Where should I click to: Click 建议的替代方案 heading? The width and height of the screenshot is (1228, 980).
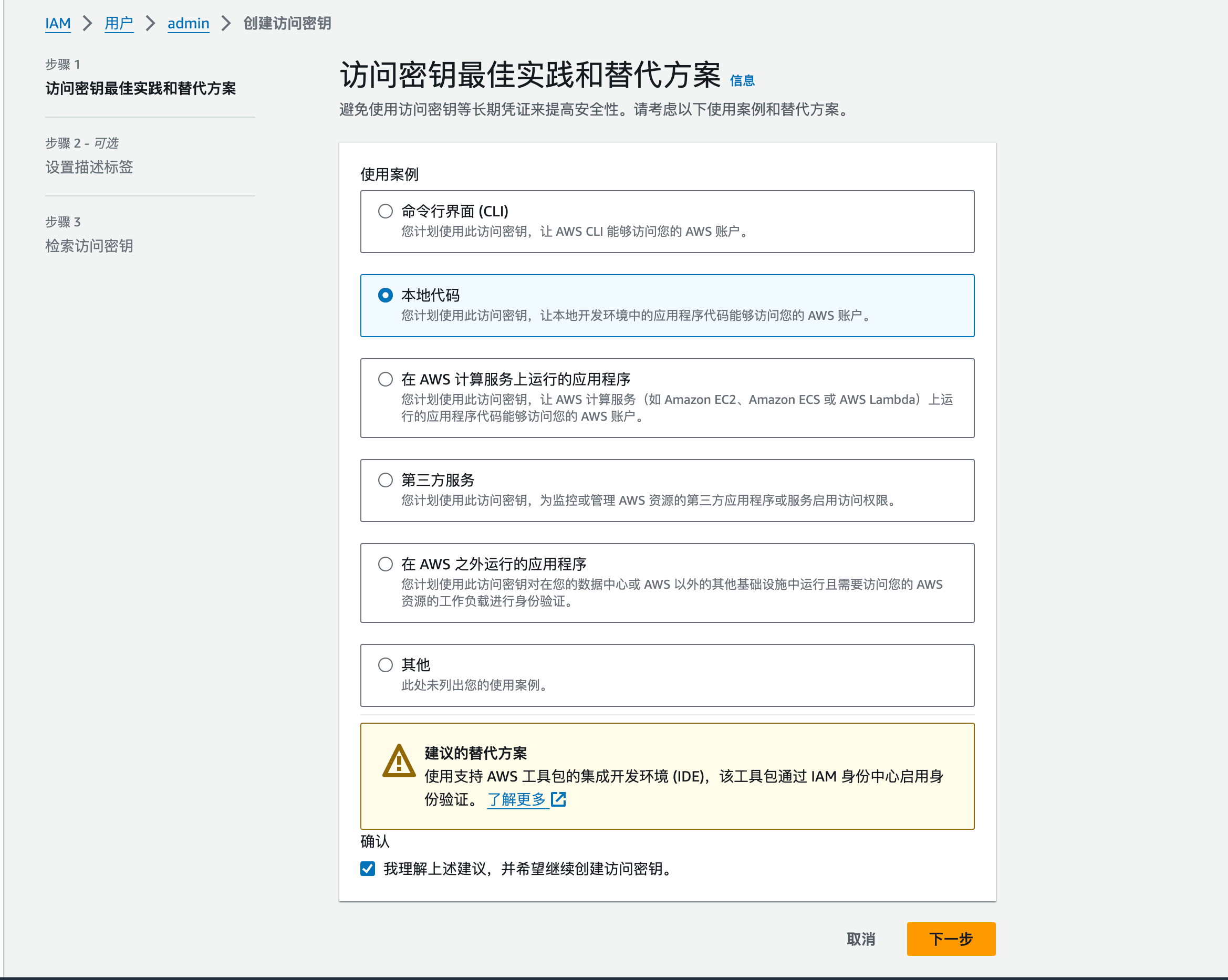[475, 753]
